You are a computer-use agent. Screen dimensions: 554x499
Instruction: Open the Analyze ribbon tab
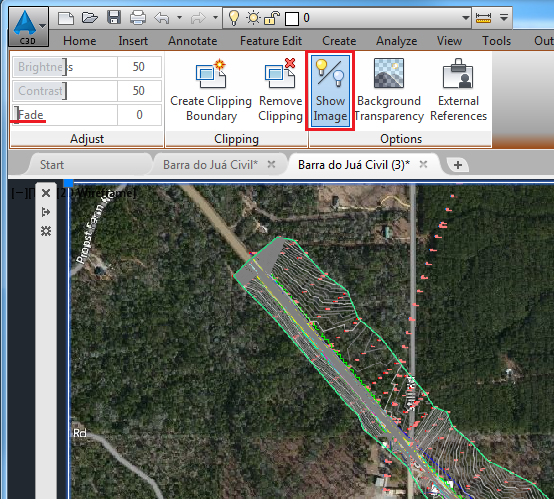pos(396,41)
